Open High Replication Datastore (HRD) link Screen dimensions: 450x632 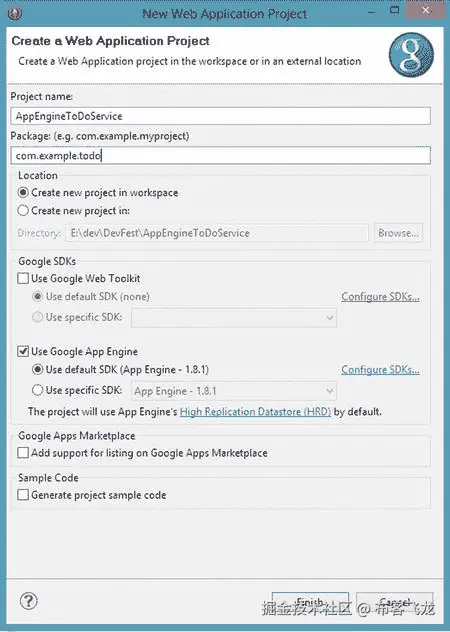pyautogui.click(x=255, y=412)
